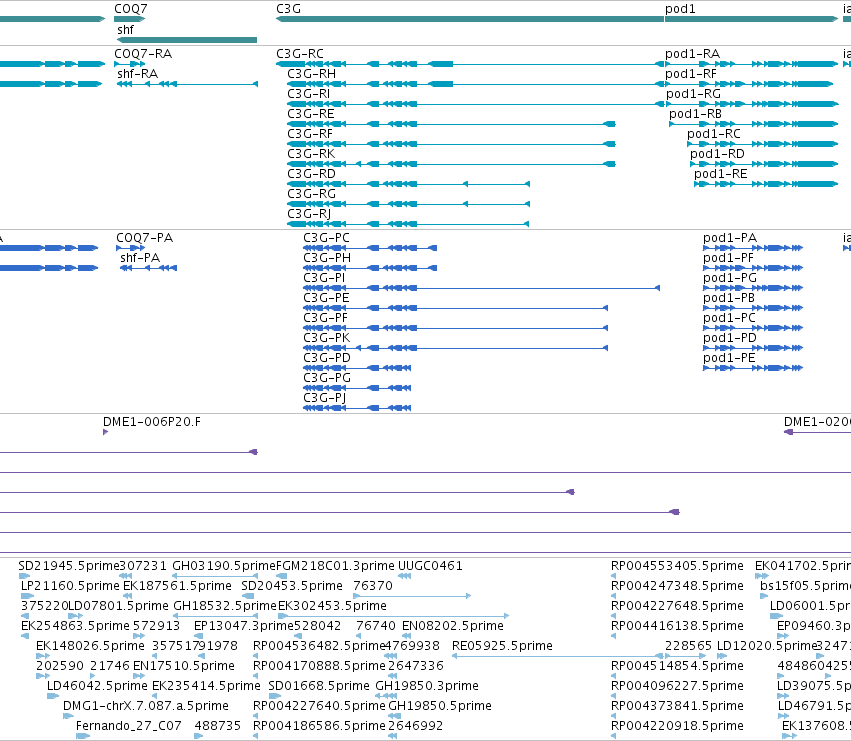Select EST EK235414.5prime
Image resolution: width=851 pixels, height=741 pixels.
(x=206, y=686)
